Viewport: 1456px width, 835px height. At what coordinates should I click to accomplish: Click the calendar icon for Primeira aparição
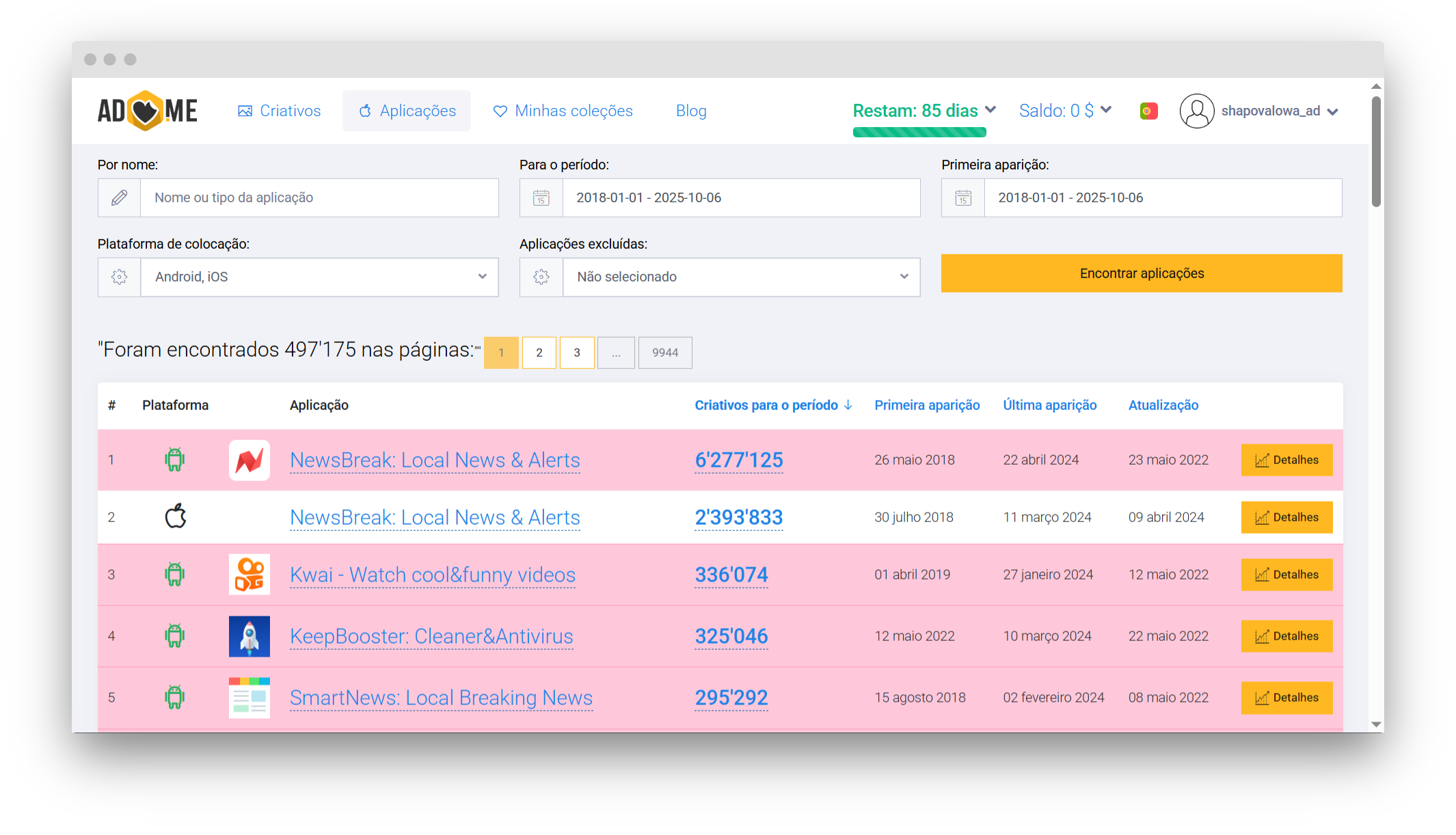pos(962,198)
